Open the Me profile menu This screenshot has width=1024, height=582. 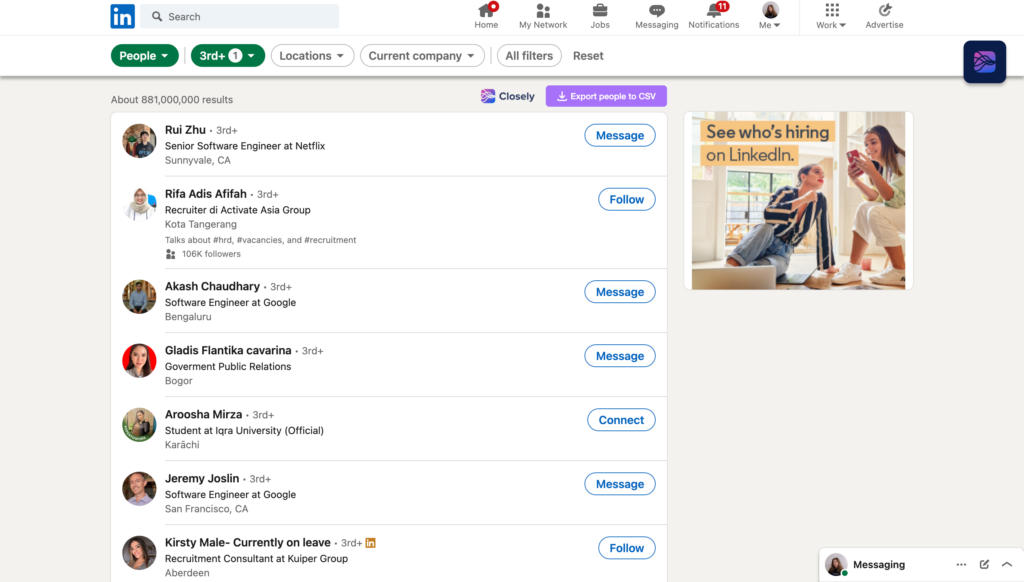(x=770, y=16)
